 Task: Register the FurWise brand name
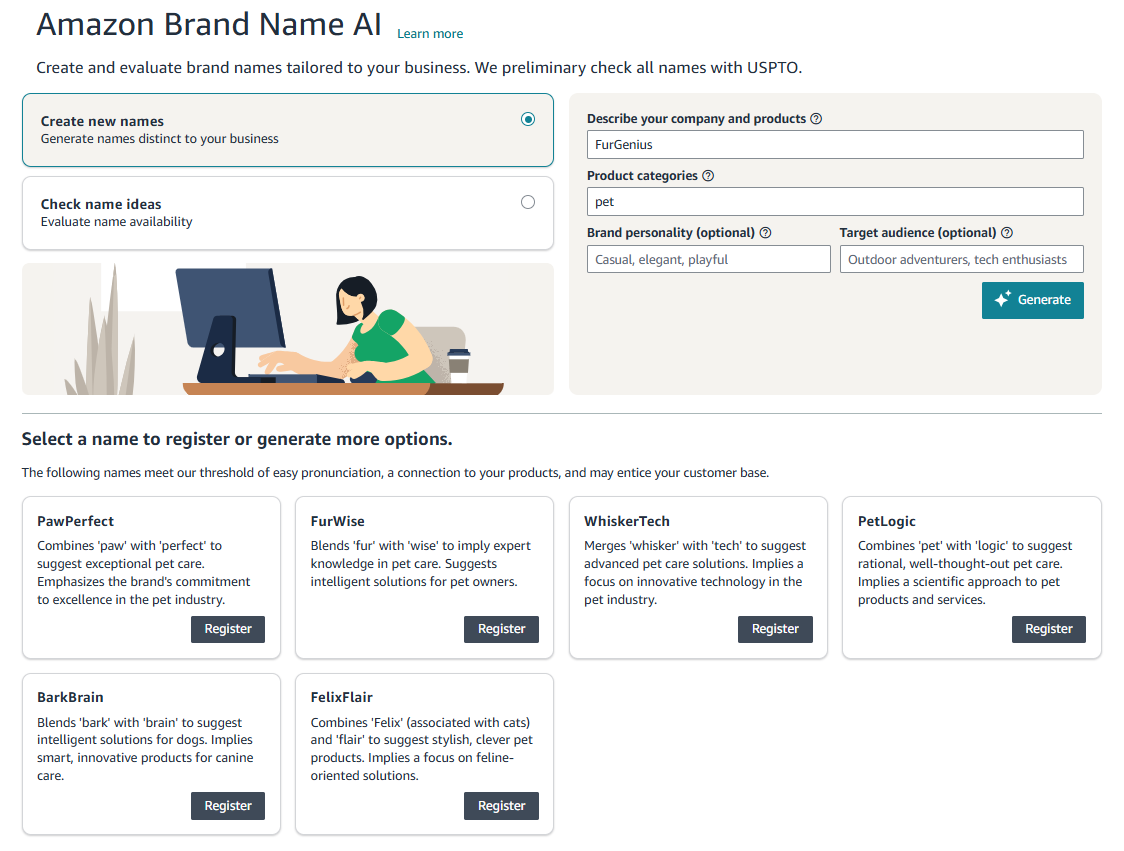point(501,629)
